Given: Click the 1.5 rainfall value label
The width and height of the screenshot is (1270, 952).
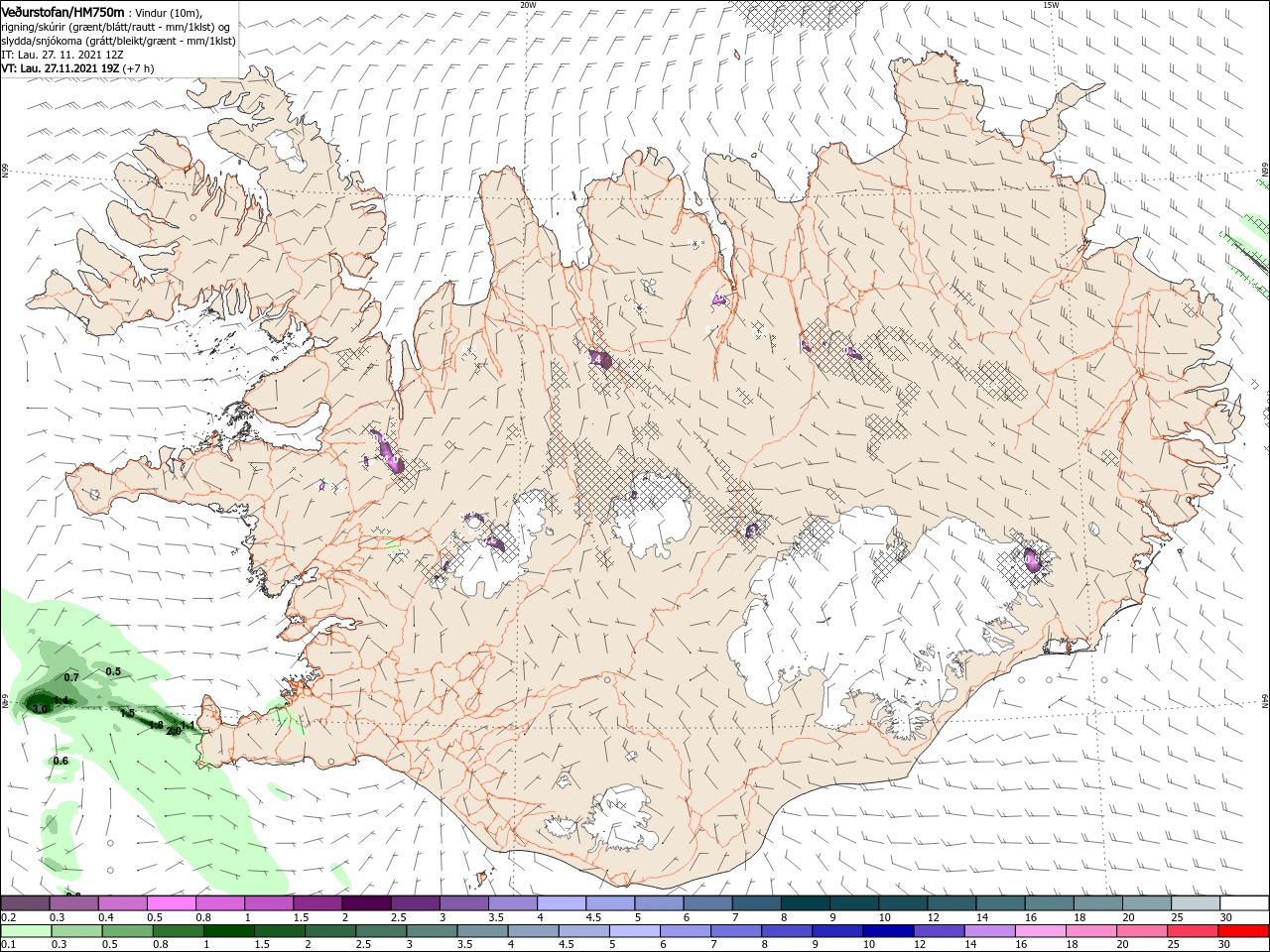Looking at the screenshot, I should tap(127, 713).
